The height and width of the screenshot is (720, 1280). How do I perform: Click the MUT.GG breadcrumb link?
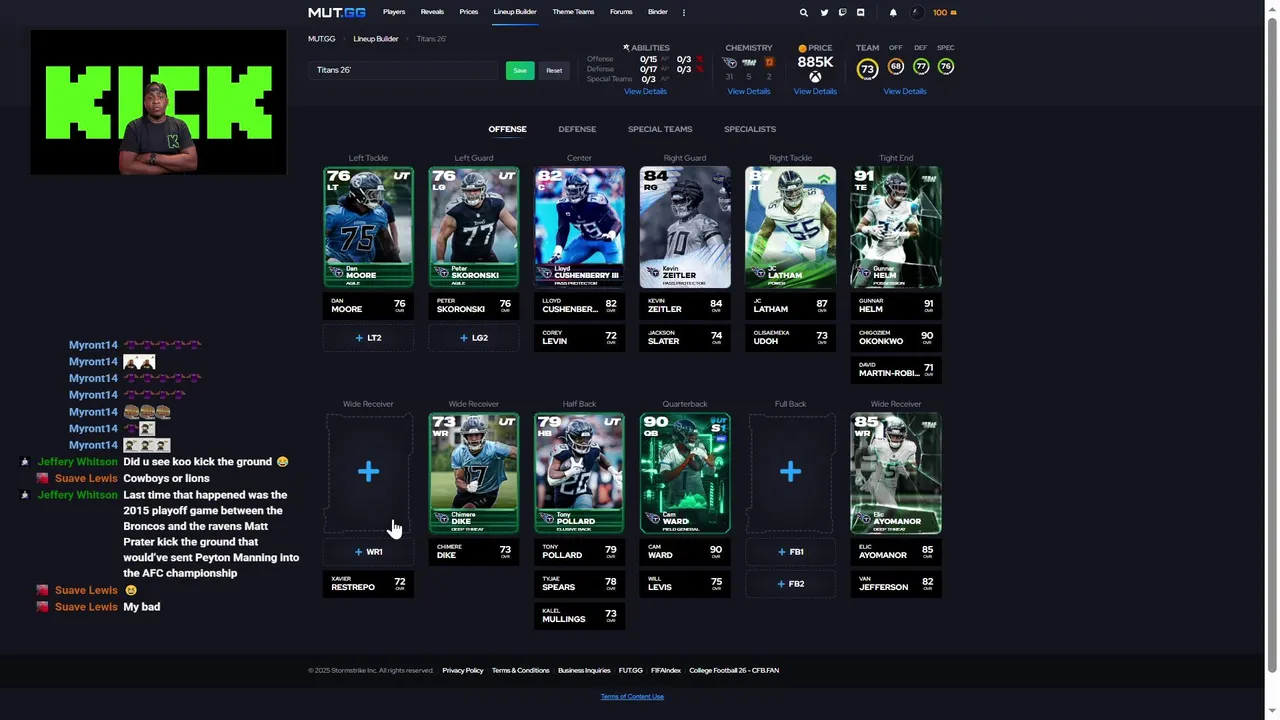coord(322,39)
